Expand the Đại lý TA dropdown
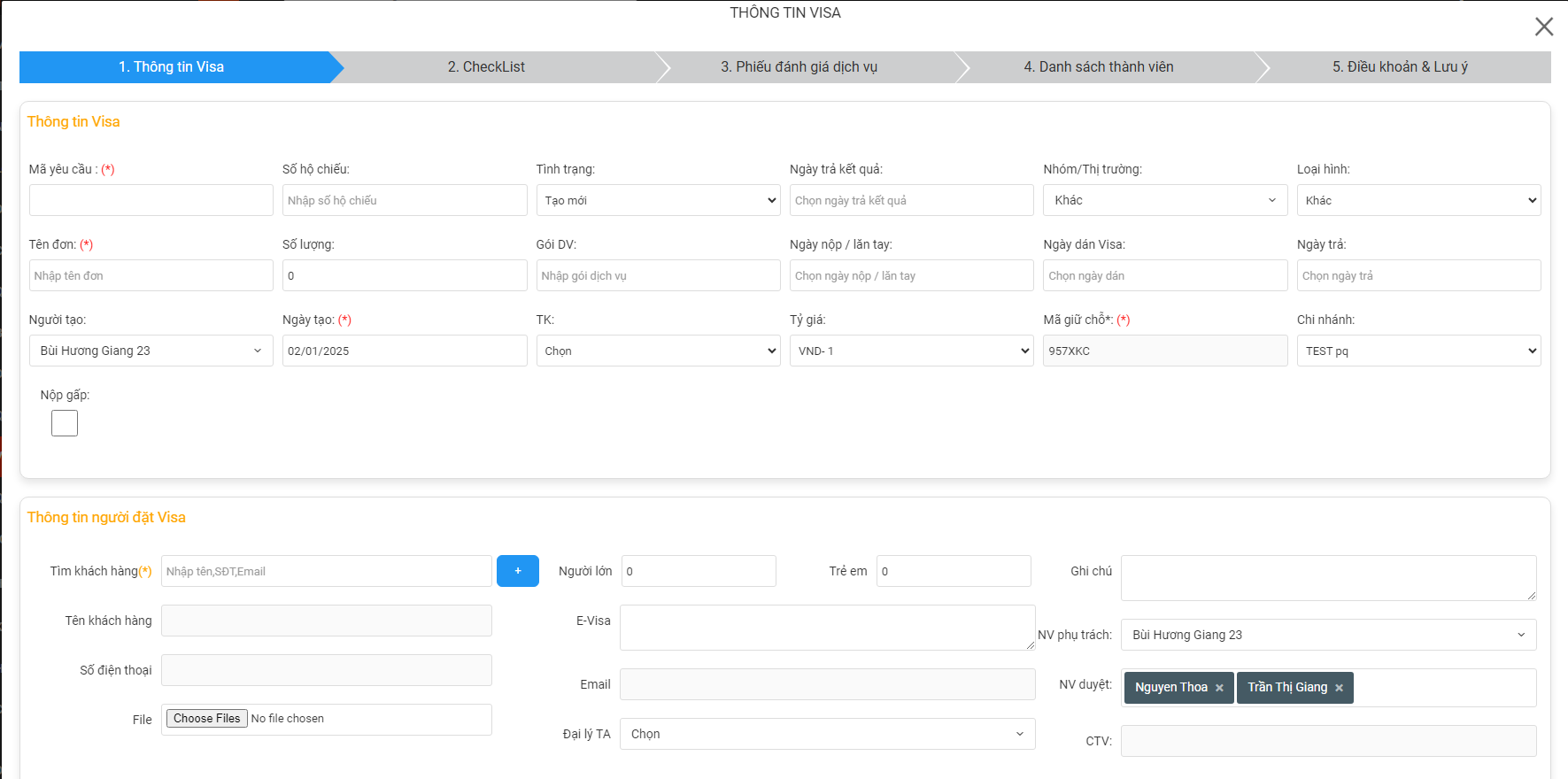The height and width of the screenshot is (779, 1568). pos(827,734)
